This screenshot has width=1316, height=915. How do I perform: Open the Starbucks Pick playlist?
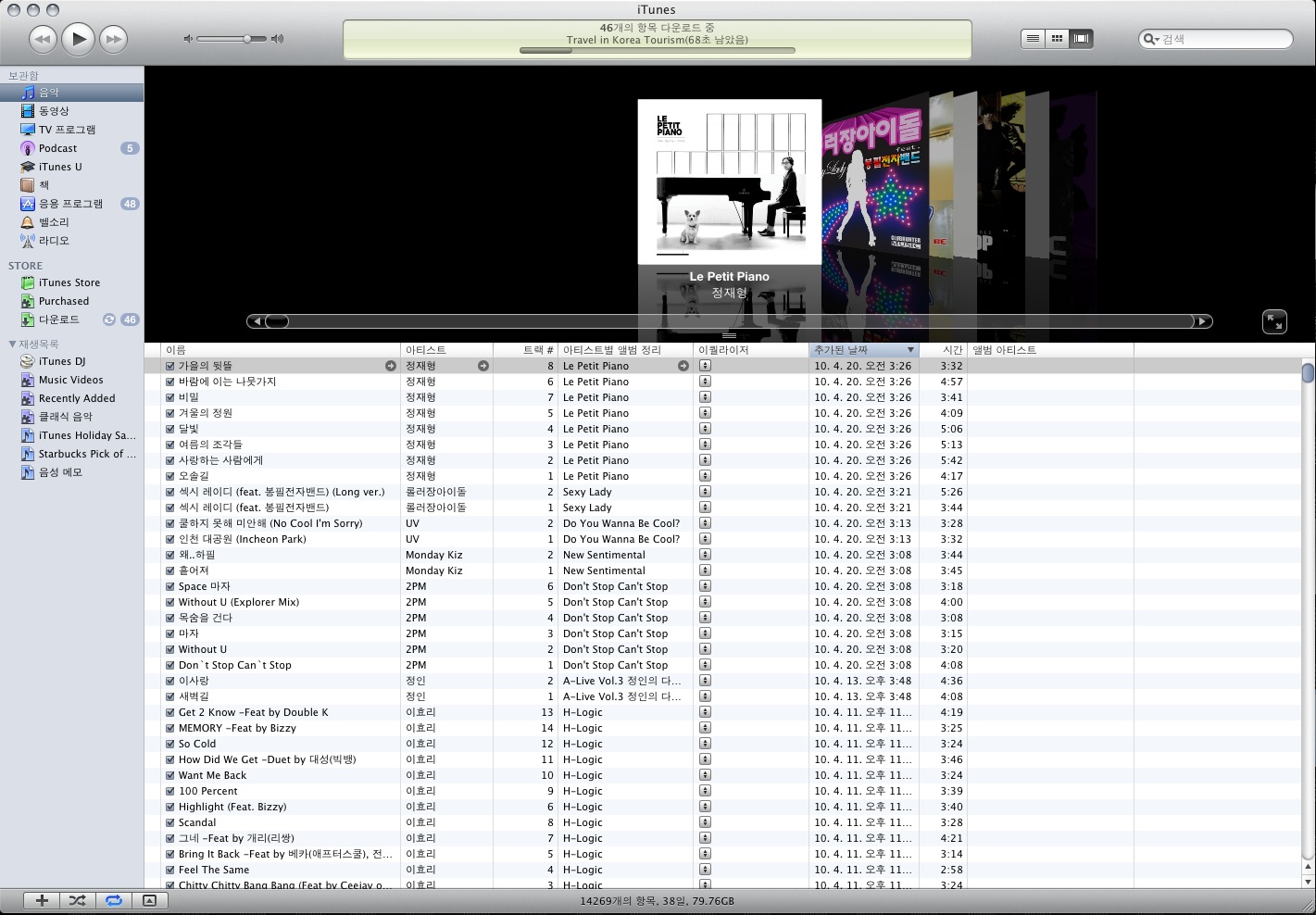coord(72,454)
